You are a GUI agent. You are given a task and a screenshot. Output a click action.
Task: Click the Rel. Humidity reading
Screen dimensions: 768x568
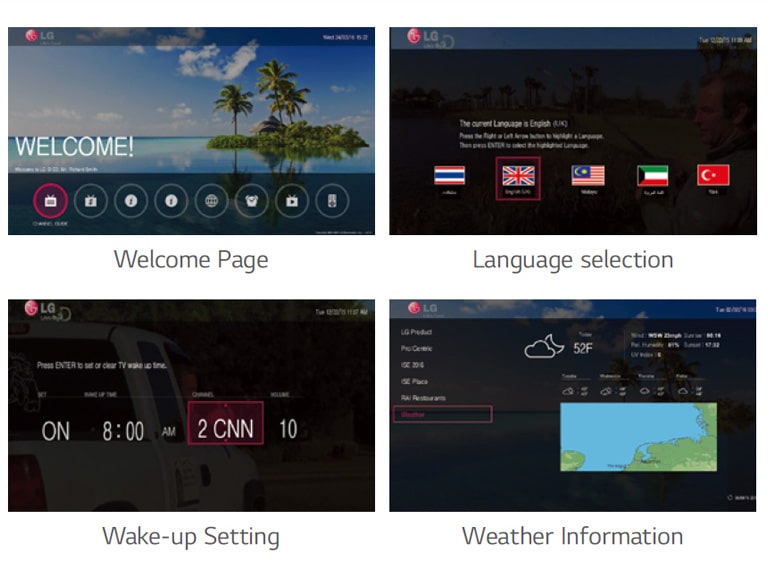click(x=655, y=345)
